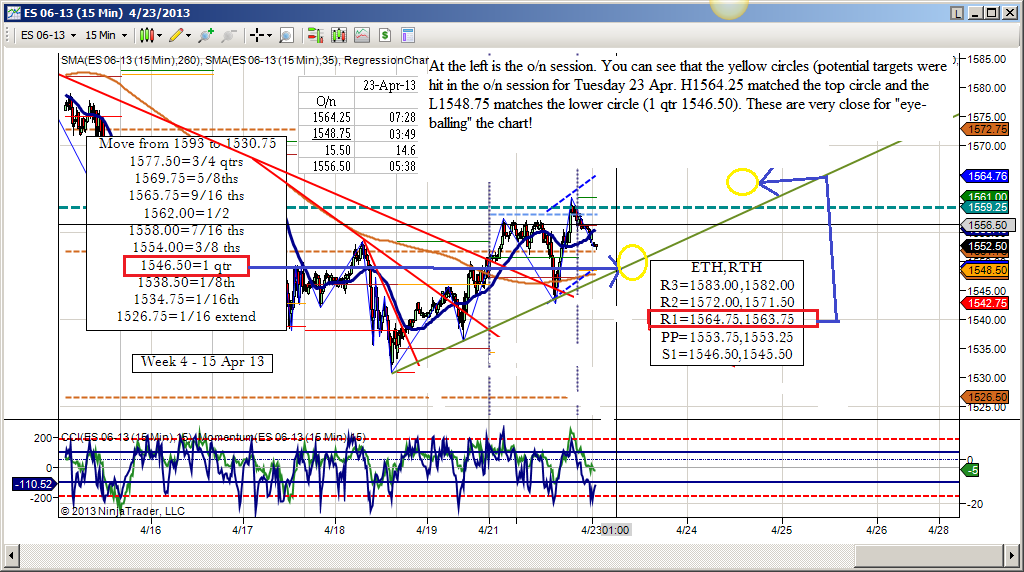
Task: Open the chart trader icon
Action: coord(315,35)
